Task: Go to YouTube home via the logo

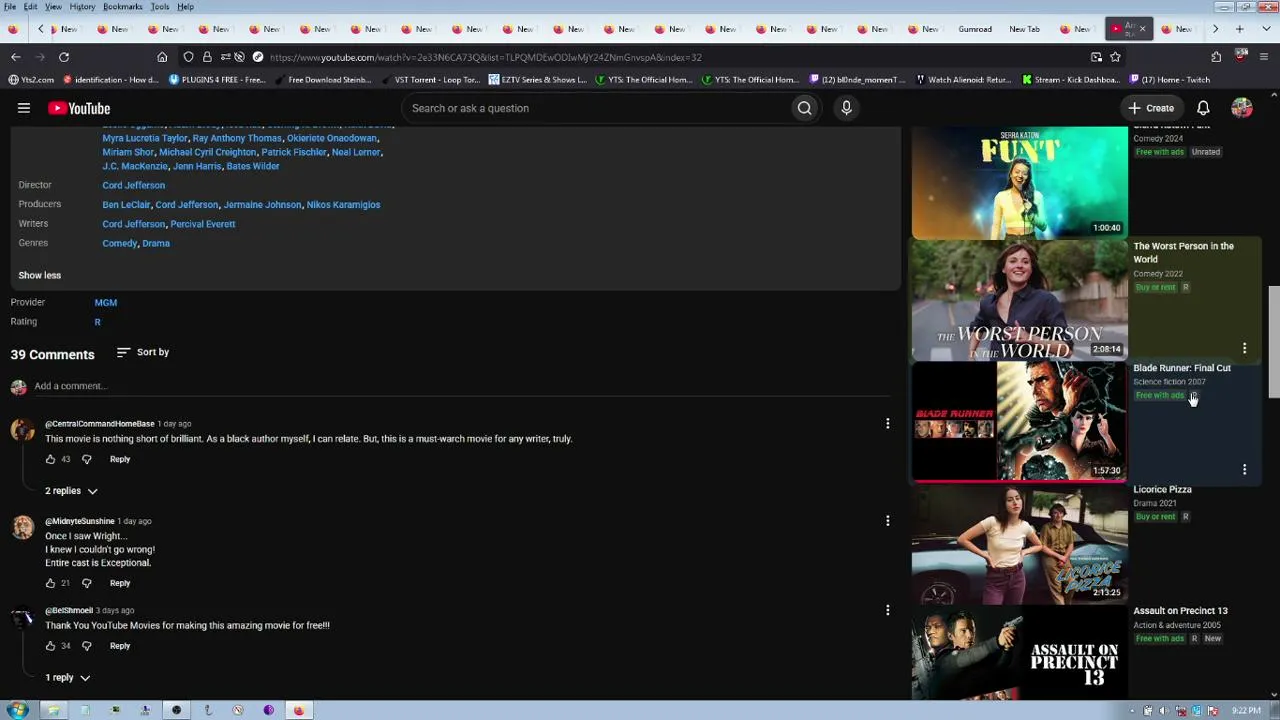Action: (79, 108)
